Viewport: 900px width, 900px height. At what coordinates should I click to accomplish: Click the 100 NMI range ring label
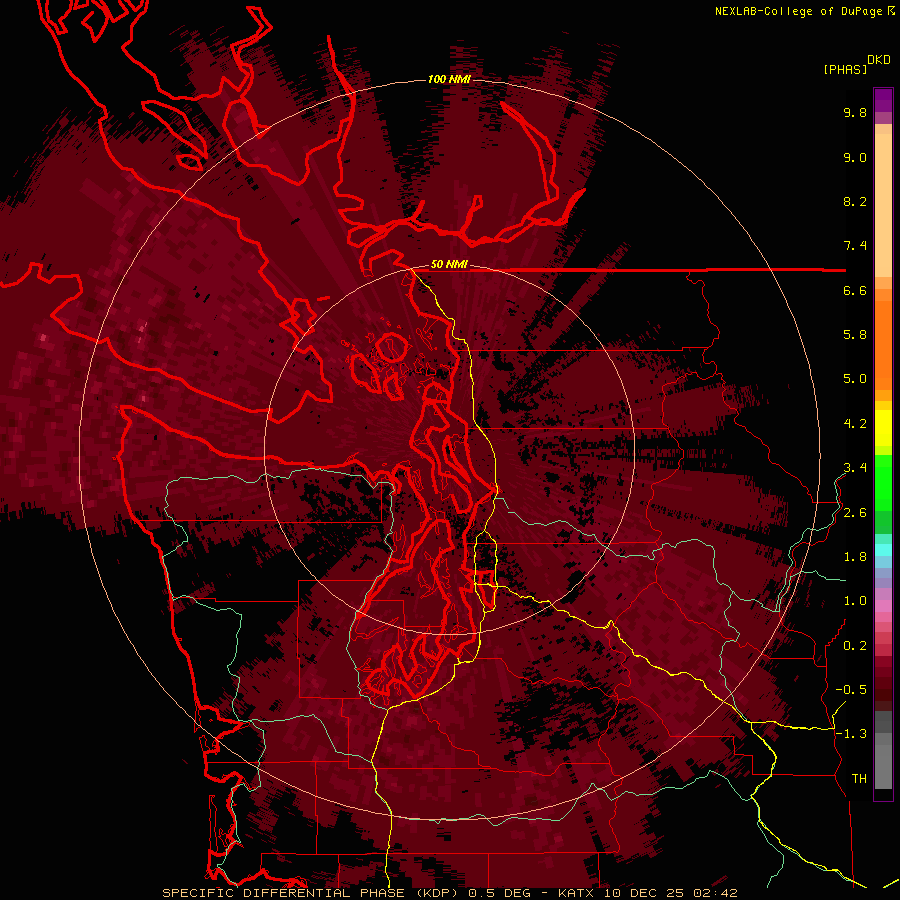coord(449,79)
